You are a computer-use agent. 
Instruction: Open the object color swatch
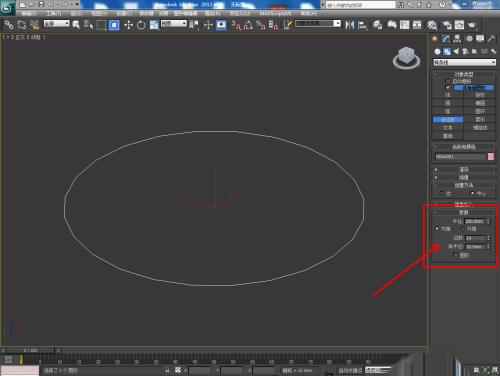click(491, 157)
